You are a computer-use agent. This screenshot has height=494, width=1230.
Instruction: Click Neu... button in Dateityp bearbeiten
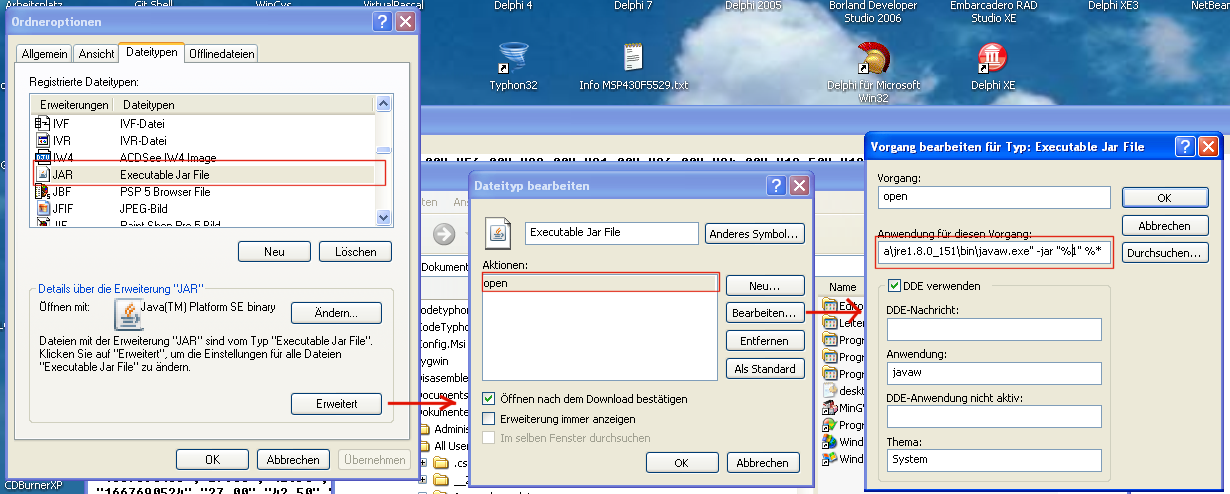tap(766, 285)
